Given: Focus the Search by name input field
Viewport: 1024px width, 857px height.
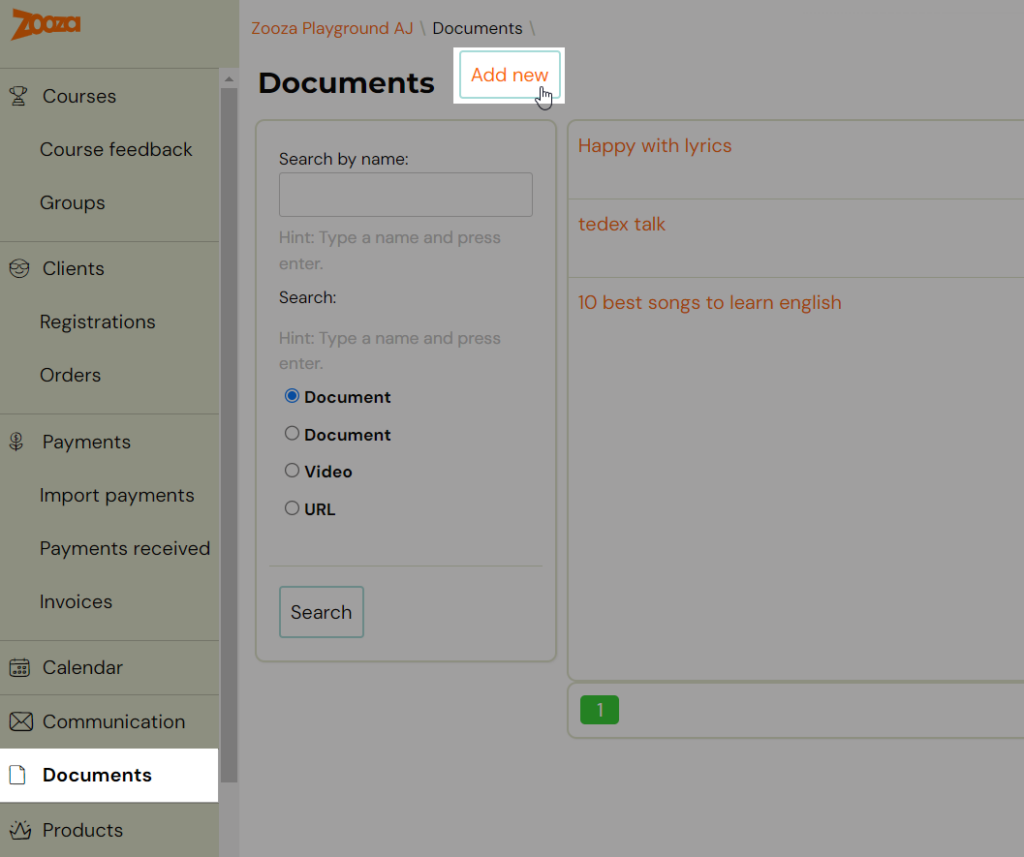Looking at the screenshot, I should (x=406, y=195).
